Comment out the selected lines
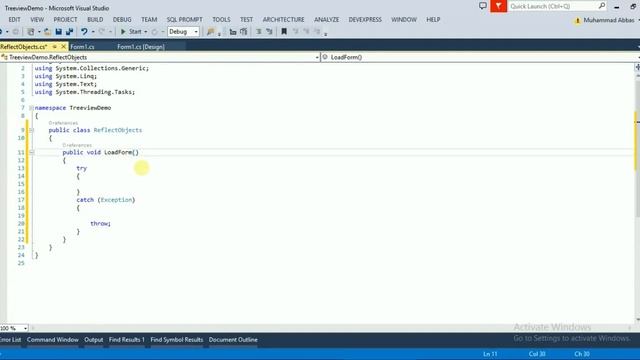 258,31
